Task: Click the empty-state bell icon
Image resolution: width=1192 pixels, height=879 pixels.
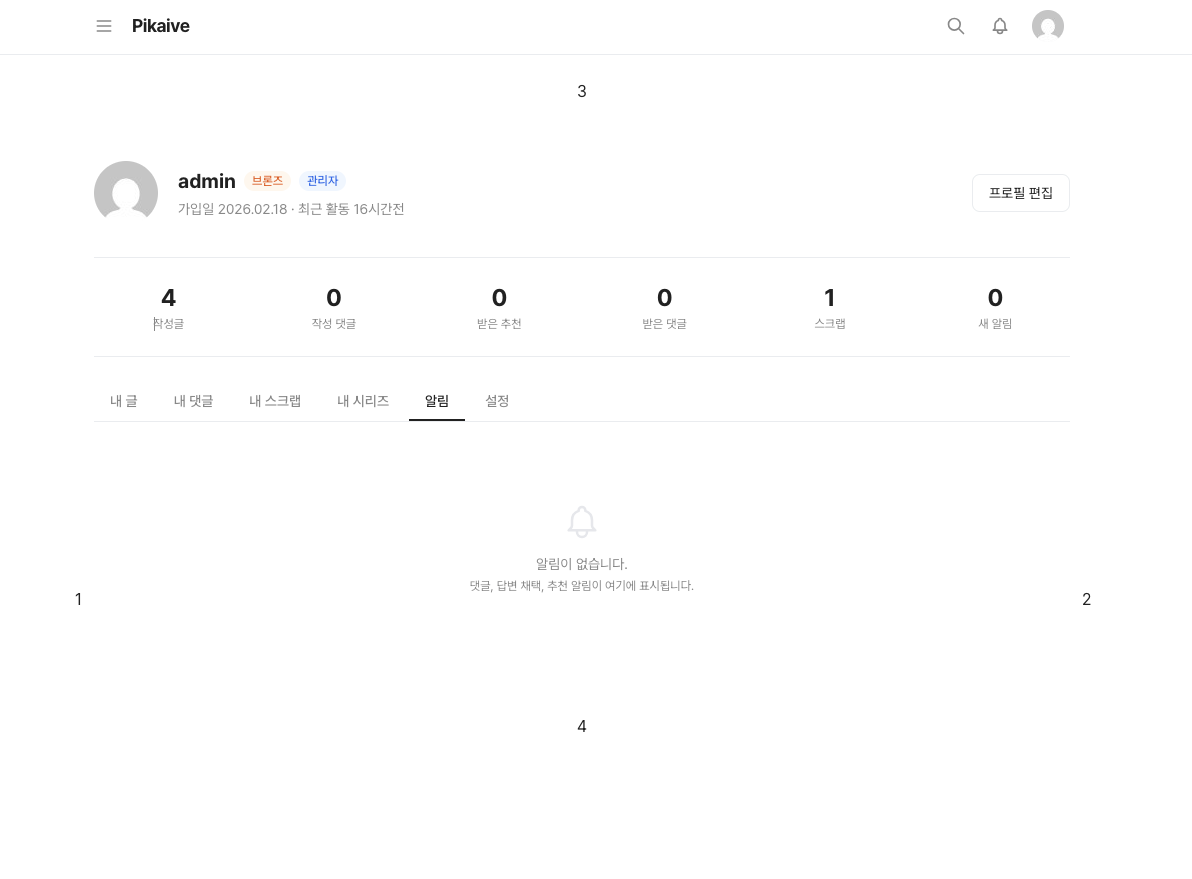Action: click(x=582, y=522)
